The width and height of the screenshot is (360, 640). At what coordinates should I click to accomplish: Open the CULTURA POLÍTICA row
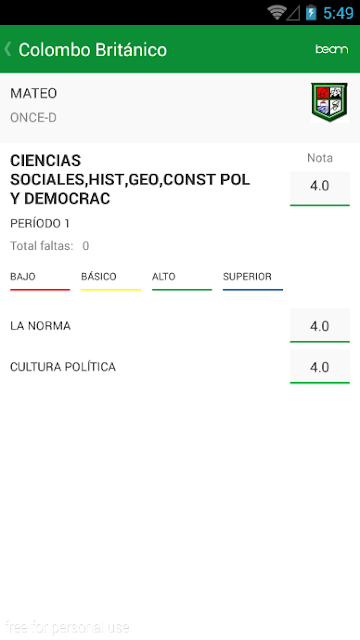pos(180,367)
